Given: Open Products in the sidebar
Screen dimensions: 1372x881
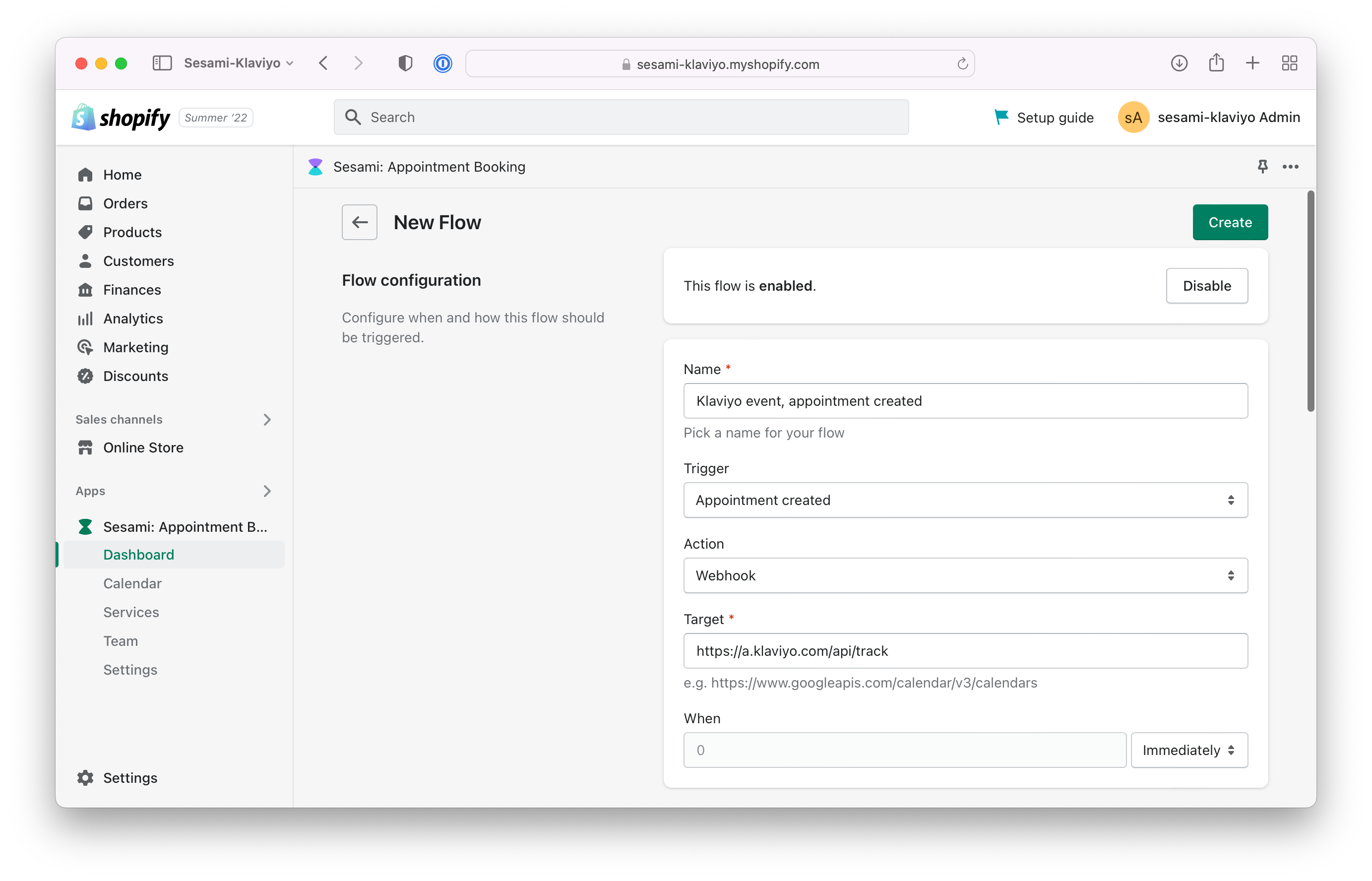Looking at the screenshot, I should (132, 232).
